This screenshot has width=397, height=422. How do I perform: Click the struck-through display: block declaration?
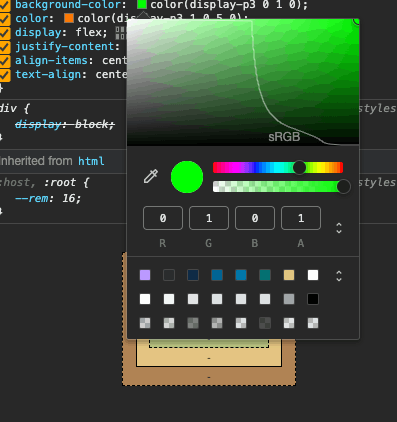(65, 124)
